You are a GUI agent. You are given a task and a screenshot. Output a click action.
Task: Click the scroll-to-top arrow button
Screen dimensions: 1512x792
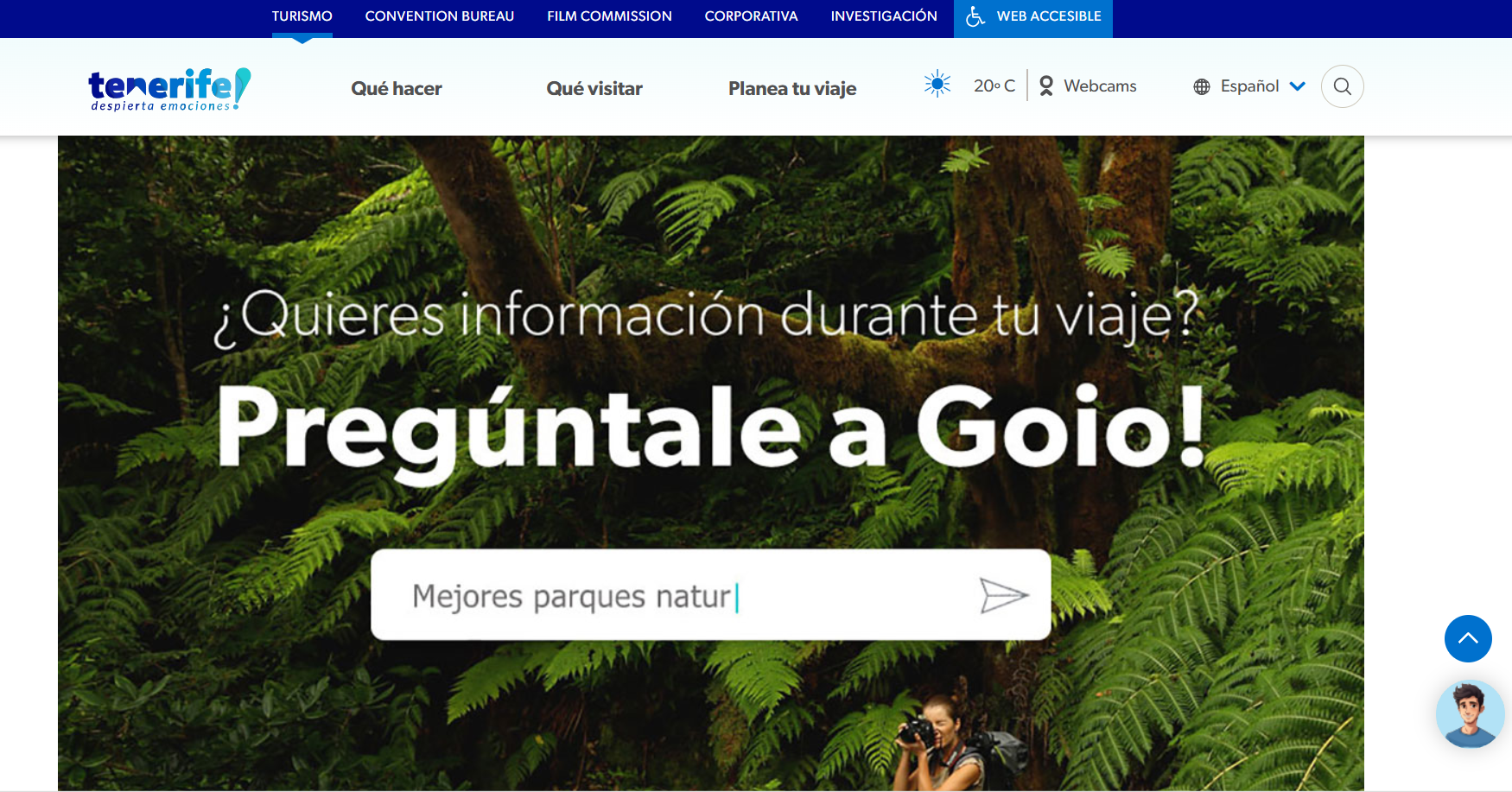pyautogui.click(x=1467, y=638)
